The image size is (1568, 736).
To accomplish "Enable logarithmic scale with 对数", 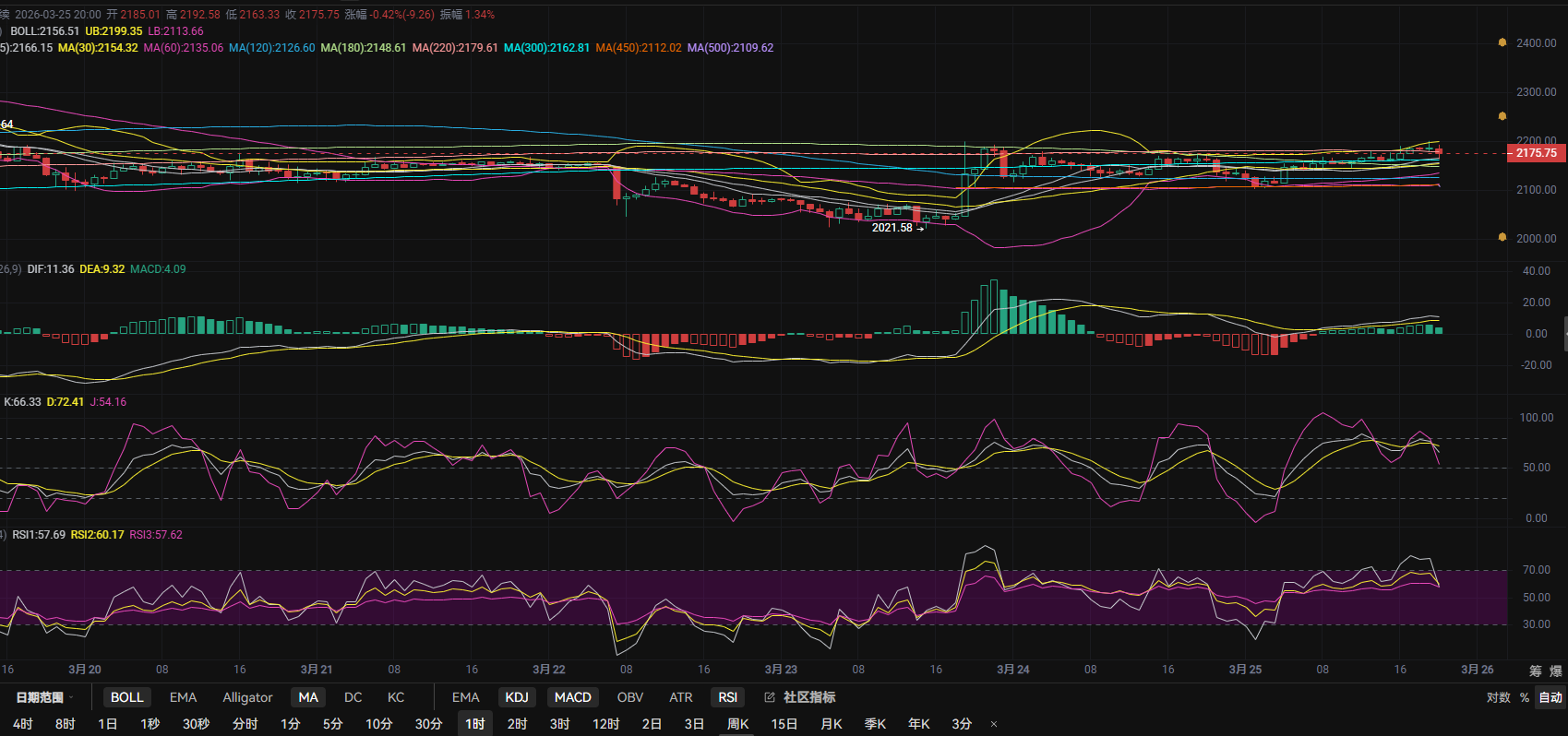I will pyautogui.click(x=1498, y=697).
